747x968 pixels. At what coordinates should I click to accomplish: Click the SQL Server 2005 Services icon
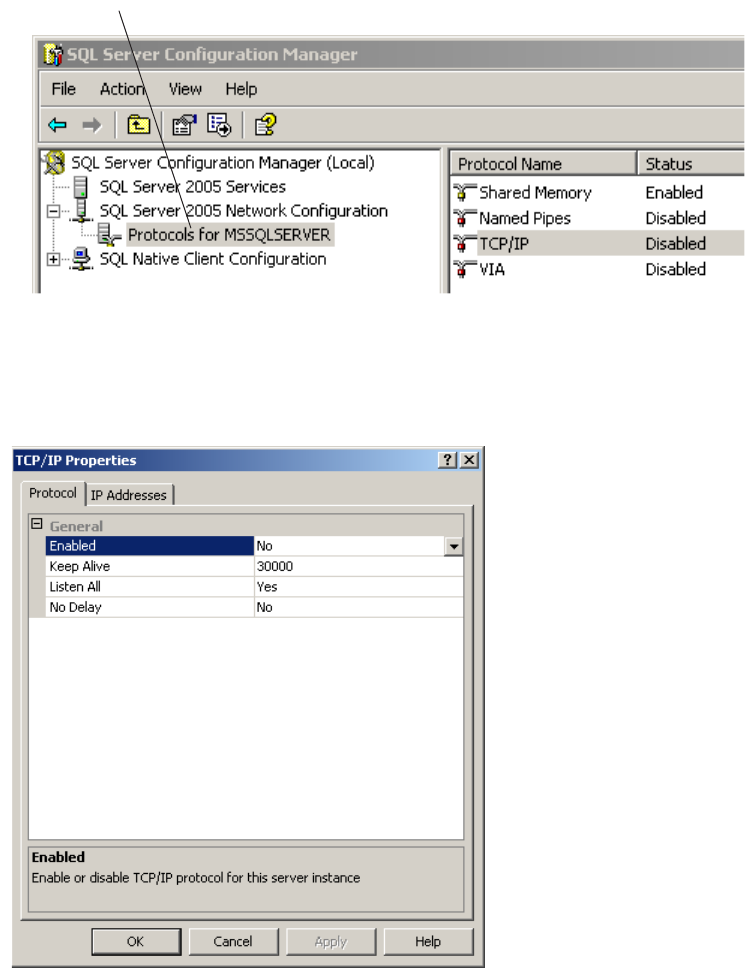click(x=80, y=186)
